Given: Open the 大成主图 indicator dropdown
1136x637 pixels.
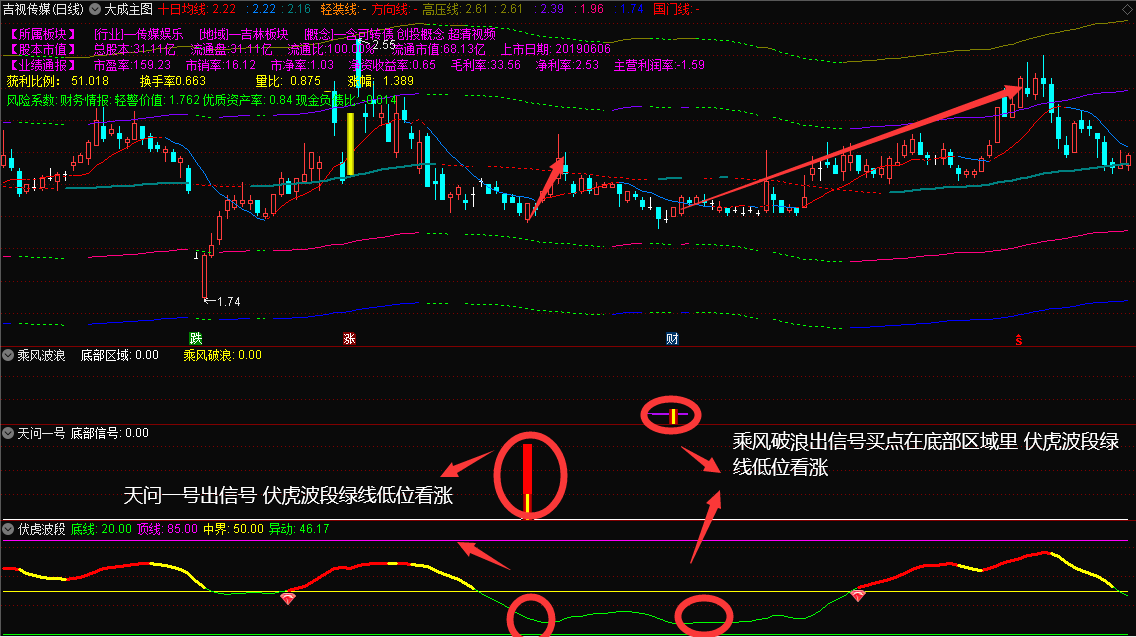Looking at the screenshot, I should click(96, 9).
